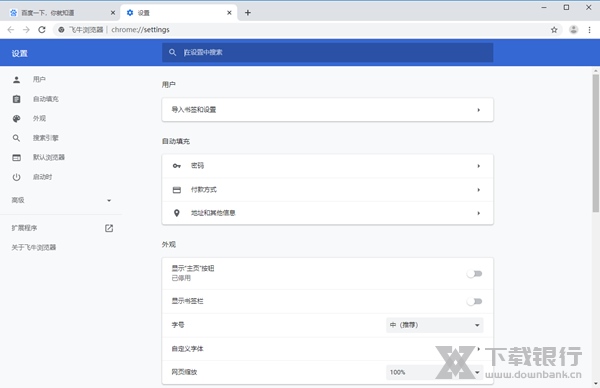
Task: Close the 设置 tab
Action: [229, 13]
